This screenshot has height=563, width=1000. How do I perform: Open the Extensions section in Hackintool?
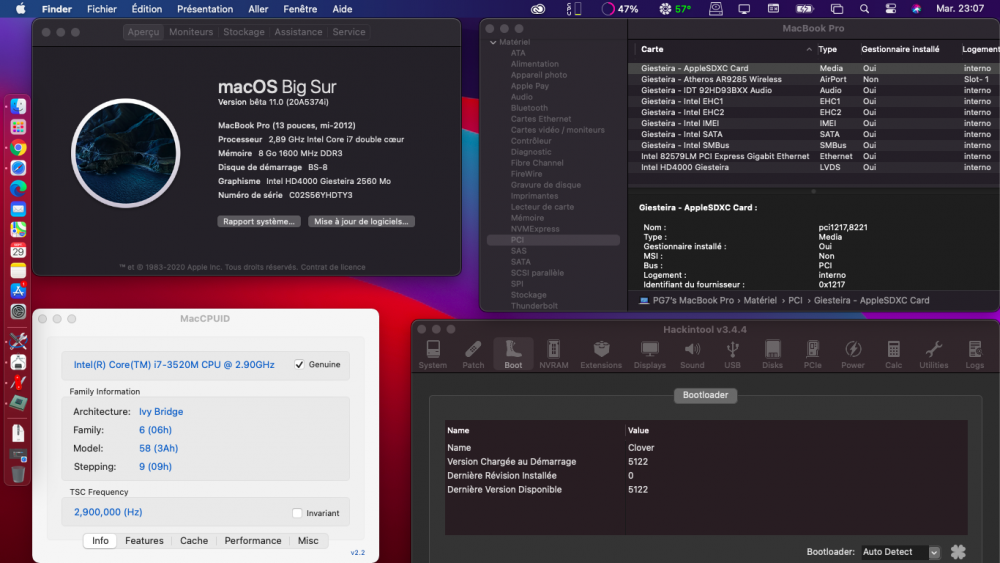click(601, 355)
